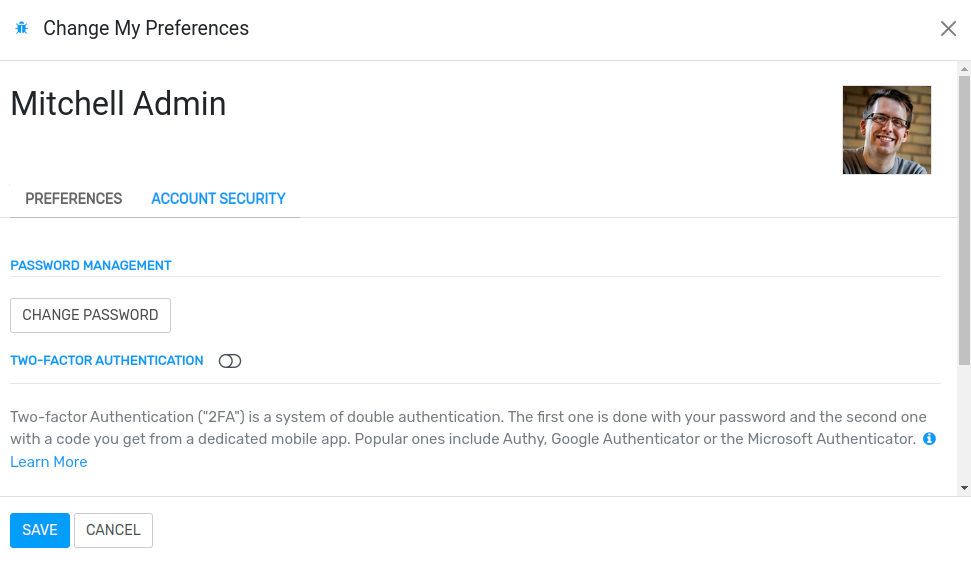This screenshot has height=563, width=971.
Task: Open the Learn More link
Action: 48,462
